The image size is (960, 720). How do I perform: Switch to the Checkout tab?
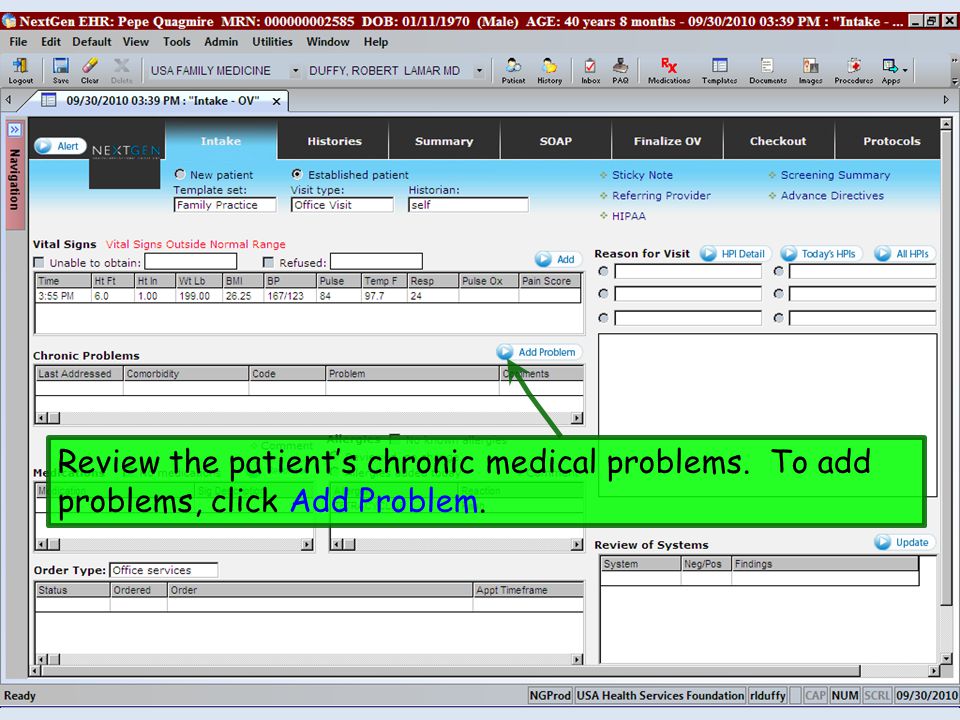(778, 141)
